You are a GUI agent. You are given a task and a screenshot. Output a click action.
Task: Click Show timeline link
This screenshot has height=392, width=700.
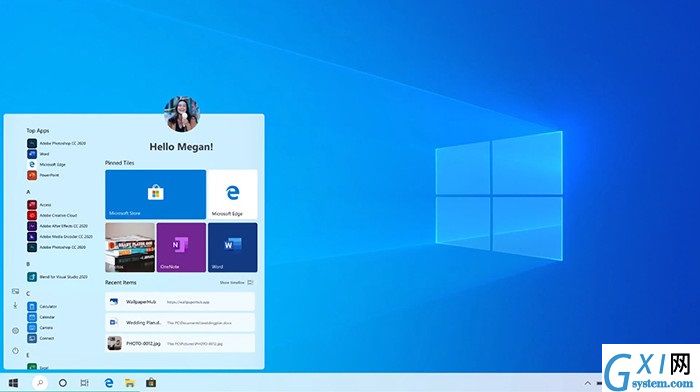[x=236, y=283]
